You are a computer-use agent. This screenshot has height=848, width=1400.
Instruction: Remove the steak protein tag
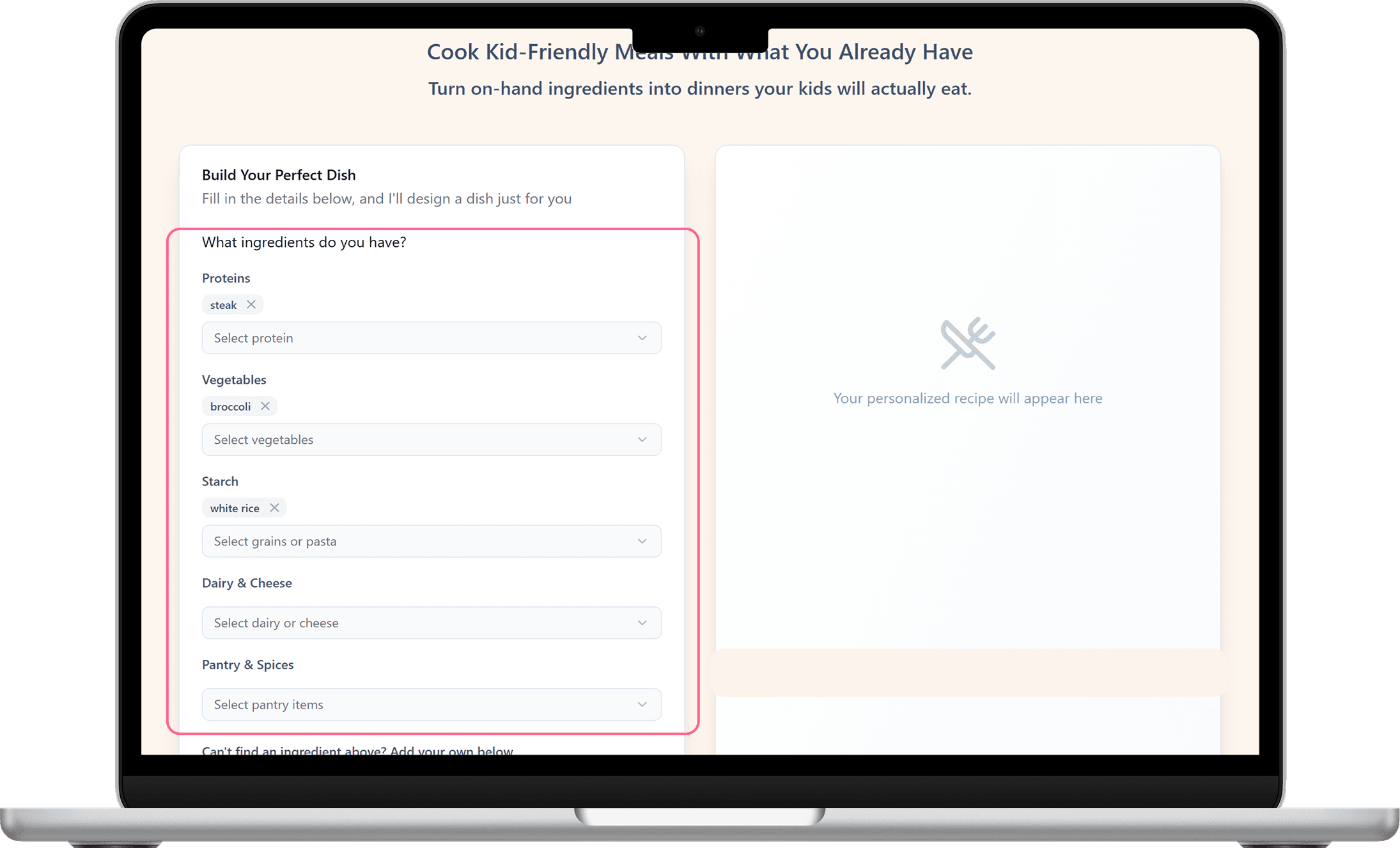click(251, 304)
